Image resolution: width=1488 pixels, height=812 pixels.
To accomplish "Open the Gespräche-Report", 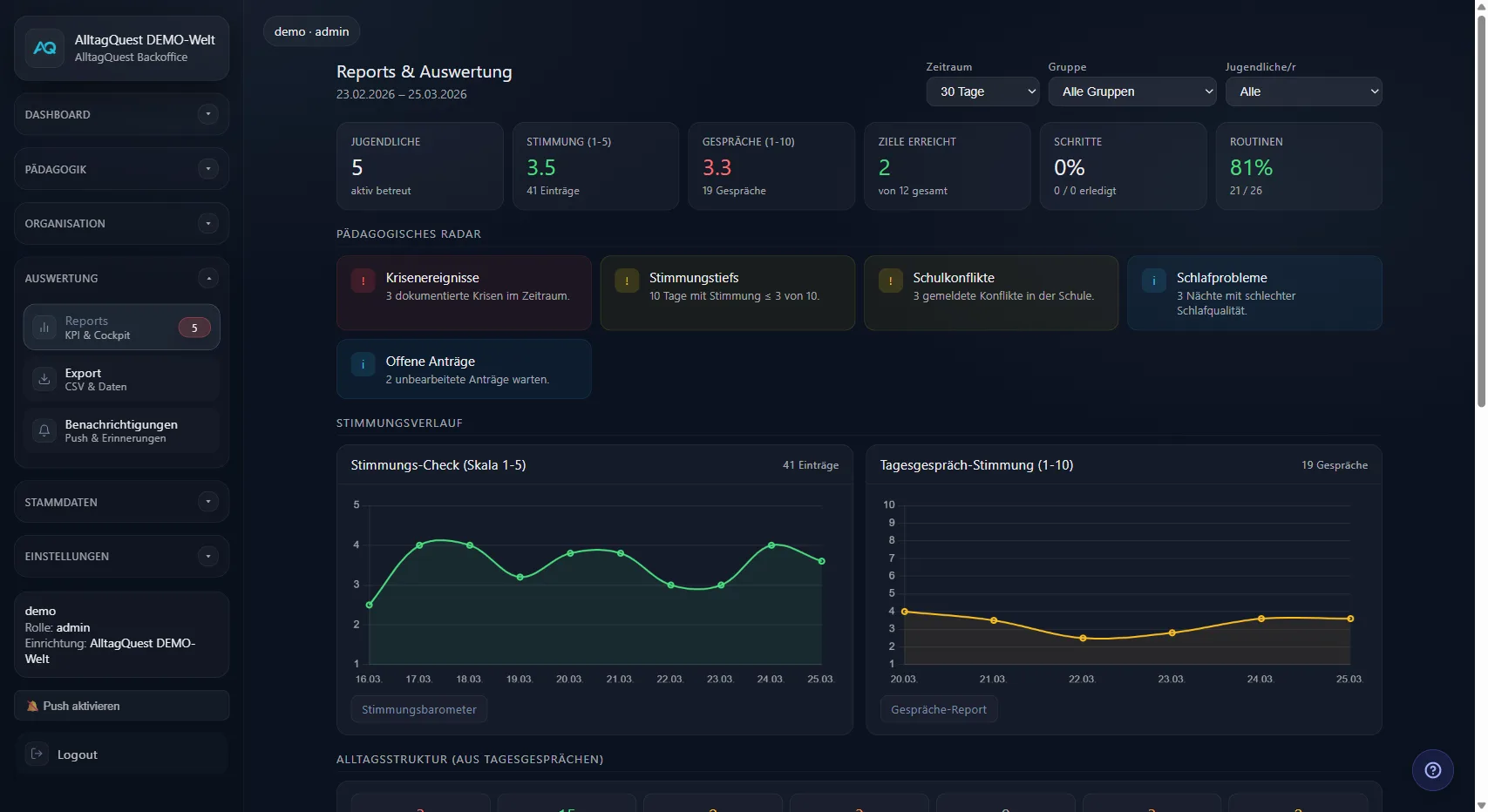I will (x=938, y=708).
